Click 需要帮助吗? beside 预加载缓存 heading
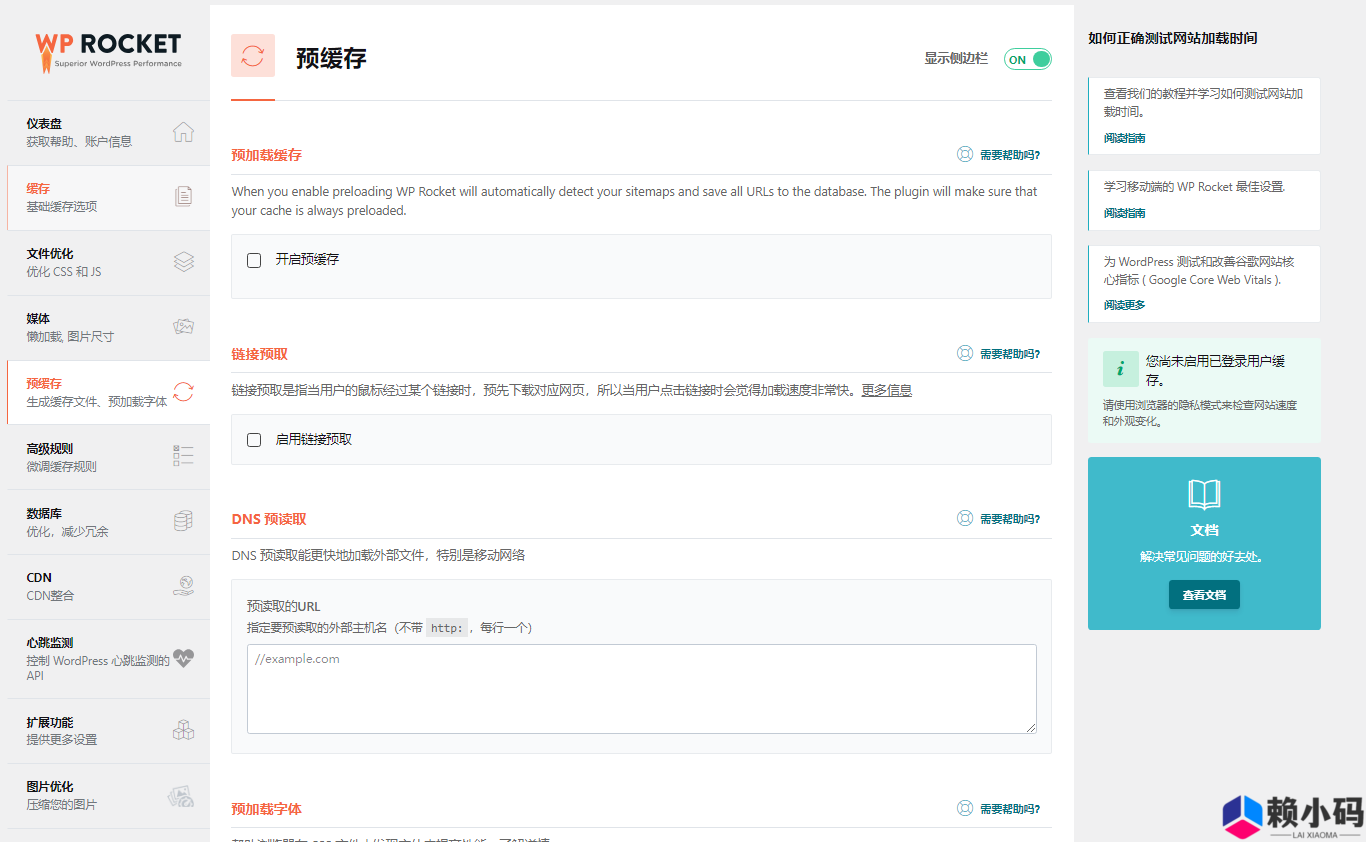The height and width of the screenshot is (842, 1366). (x=1000, y=155)
